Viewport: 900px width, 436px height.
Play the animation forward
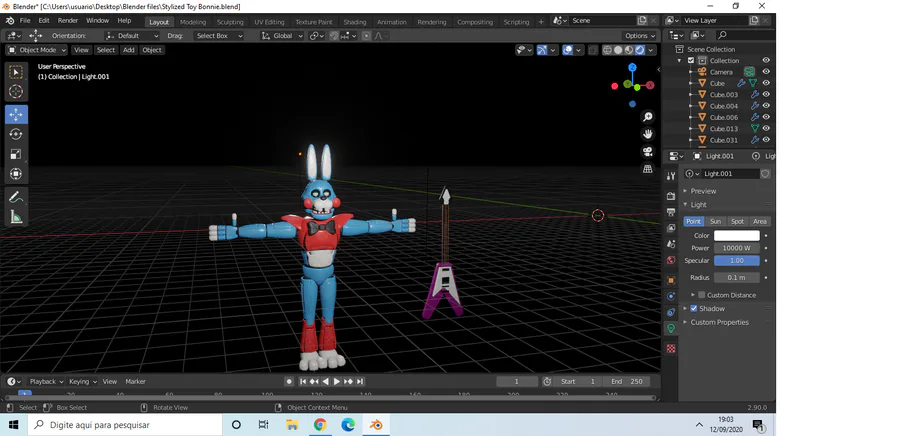tap(337, 382)
